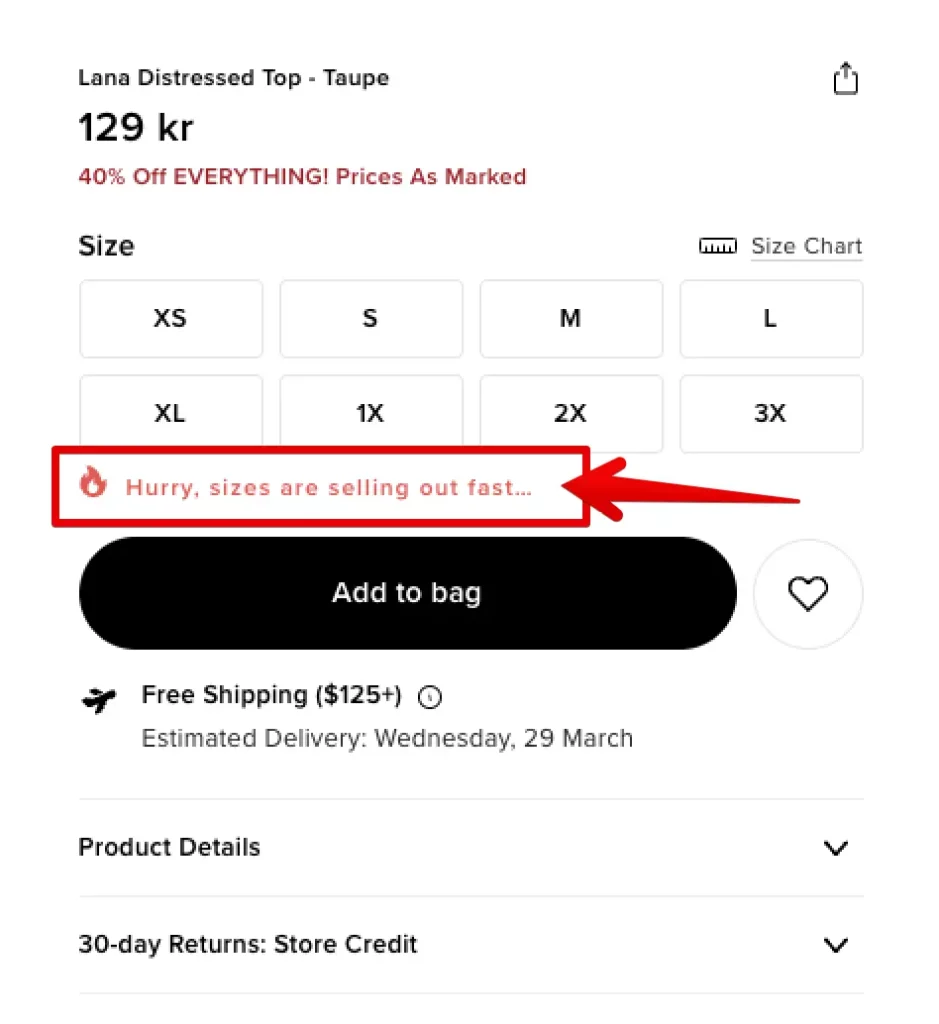Pick size 3X
Image resolution: width=939 pixels, height=1024 pixels.
tap(771, 413)
